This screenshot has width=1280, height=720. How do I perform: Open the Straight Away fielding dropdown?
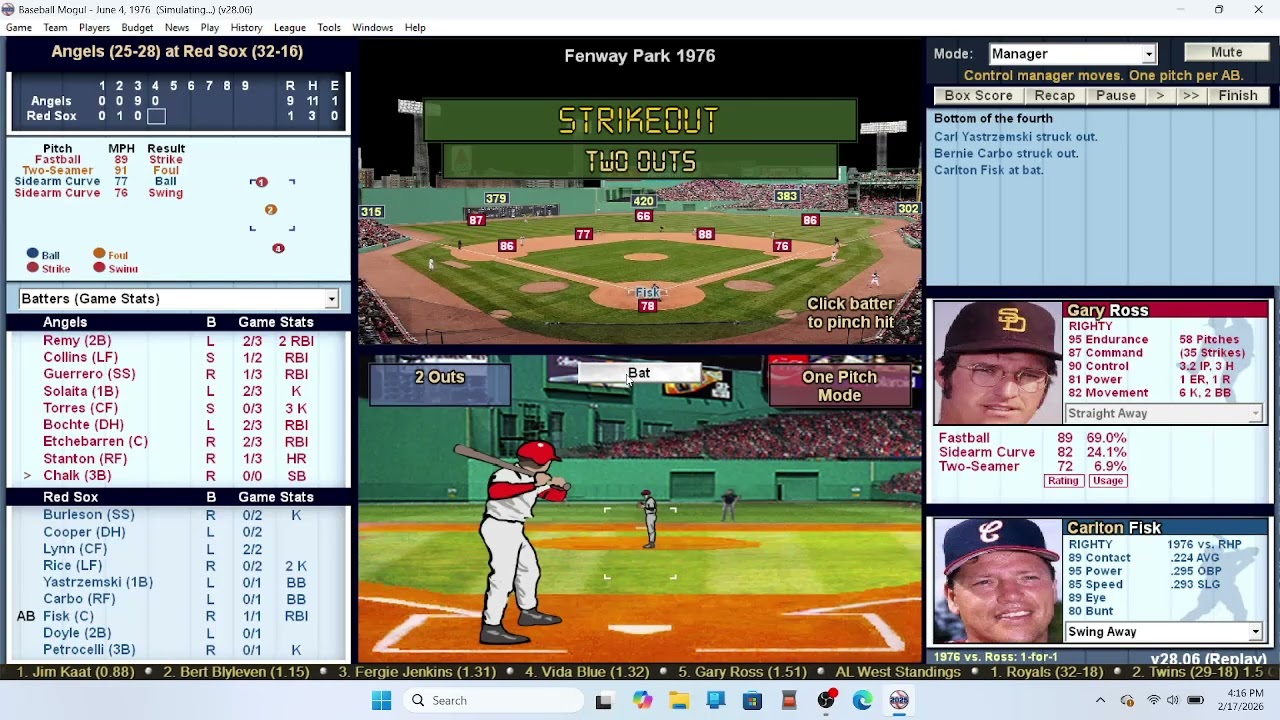coord(1164,414)
